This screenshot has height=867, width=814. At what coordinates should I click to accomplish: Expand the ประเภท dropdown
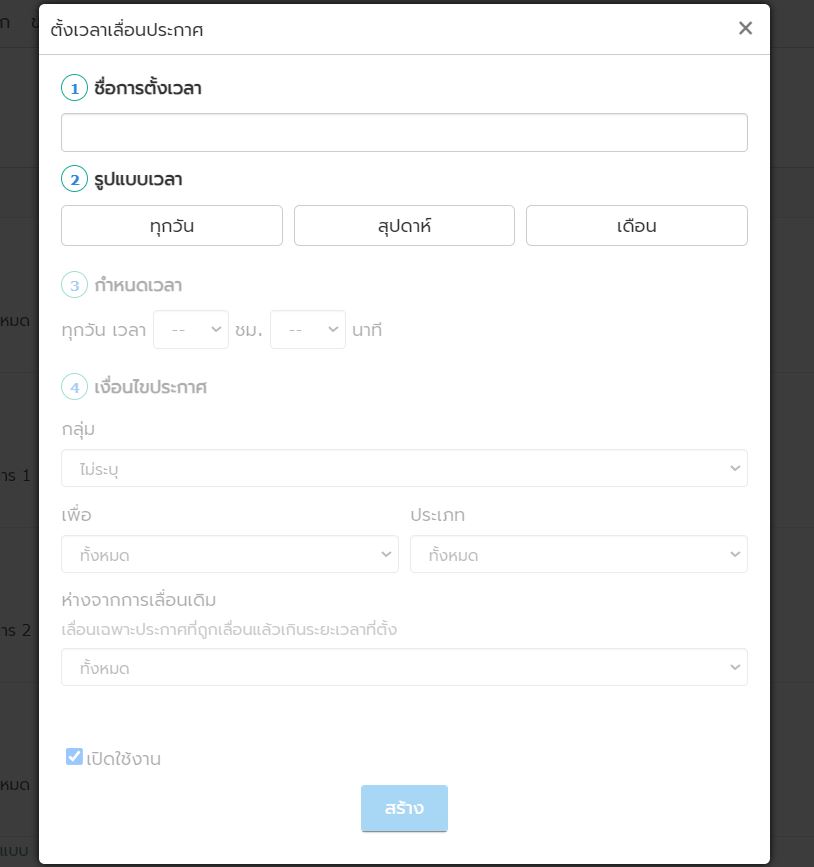pos(578,554)
